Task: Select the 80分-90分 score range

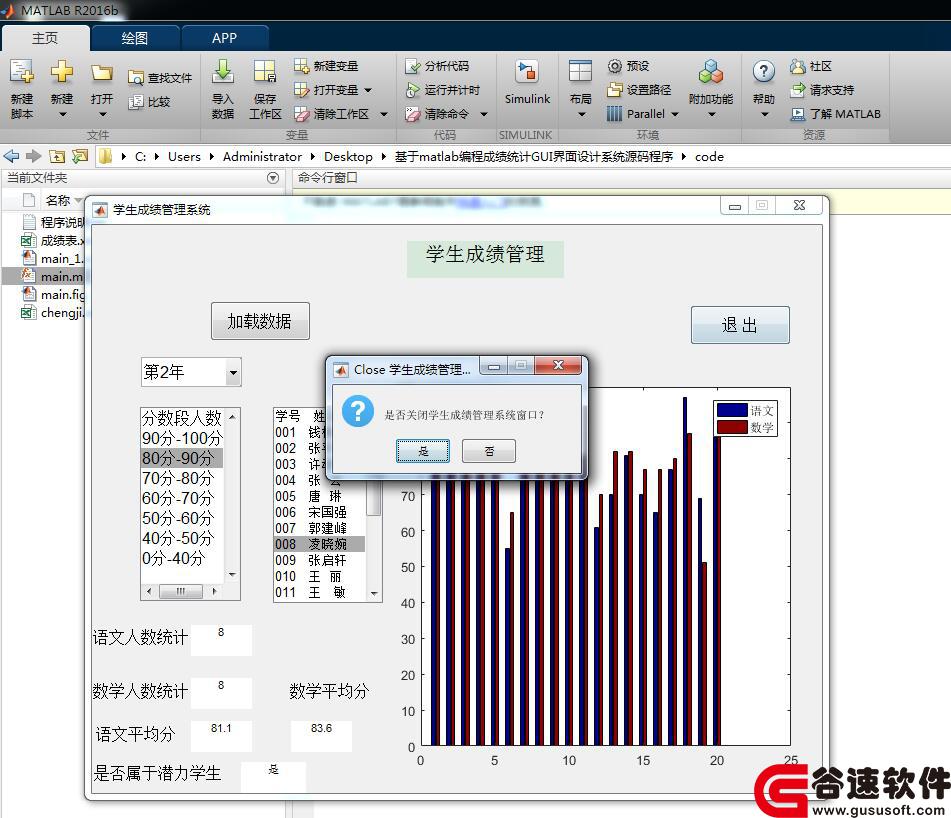Action: pyautogui.click(x=182, y=458)
